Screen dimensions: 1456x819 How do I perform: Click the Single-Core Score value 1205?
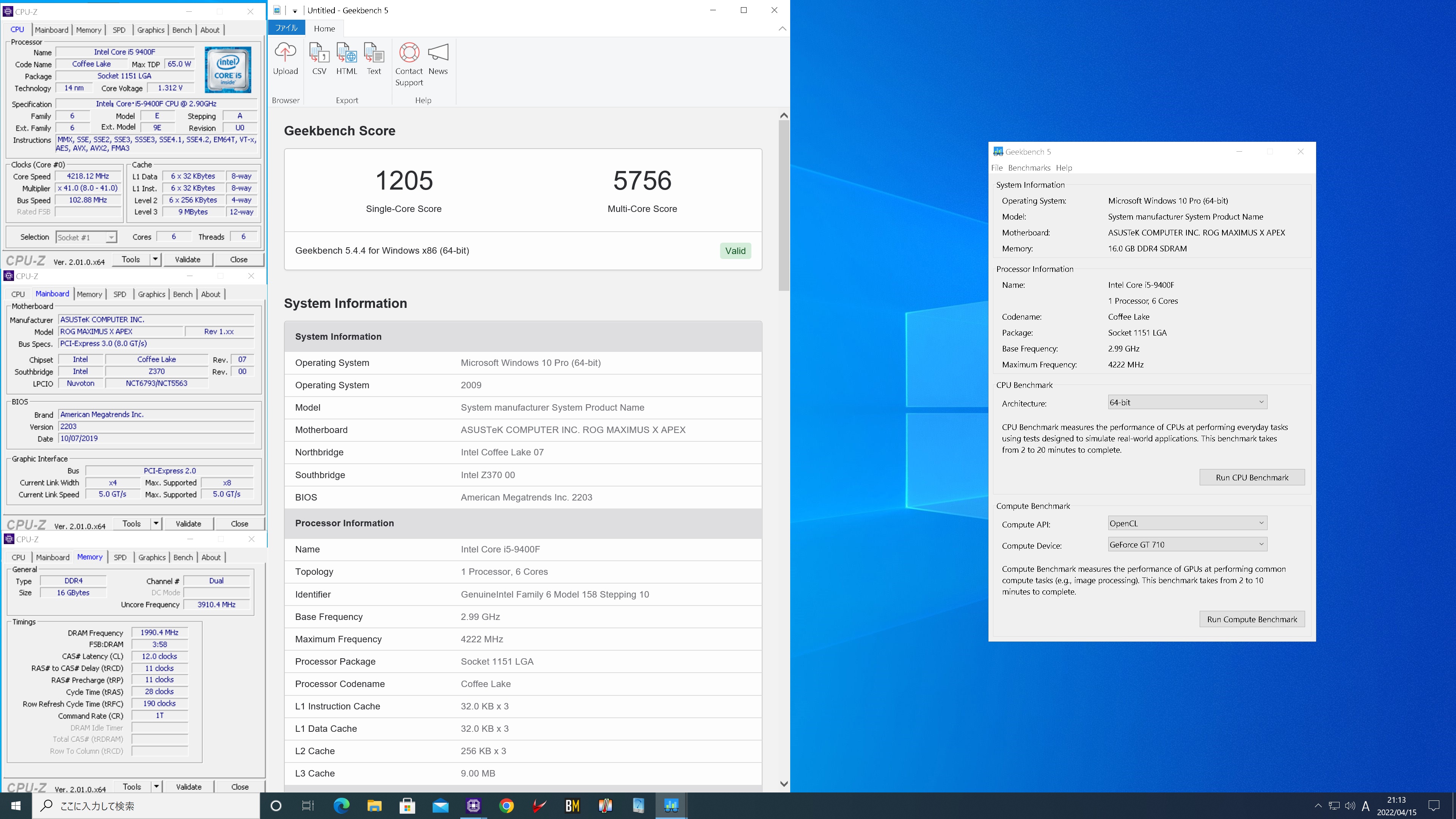coord(403,181)
